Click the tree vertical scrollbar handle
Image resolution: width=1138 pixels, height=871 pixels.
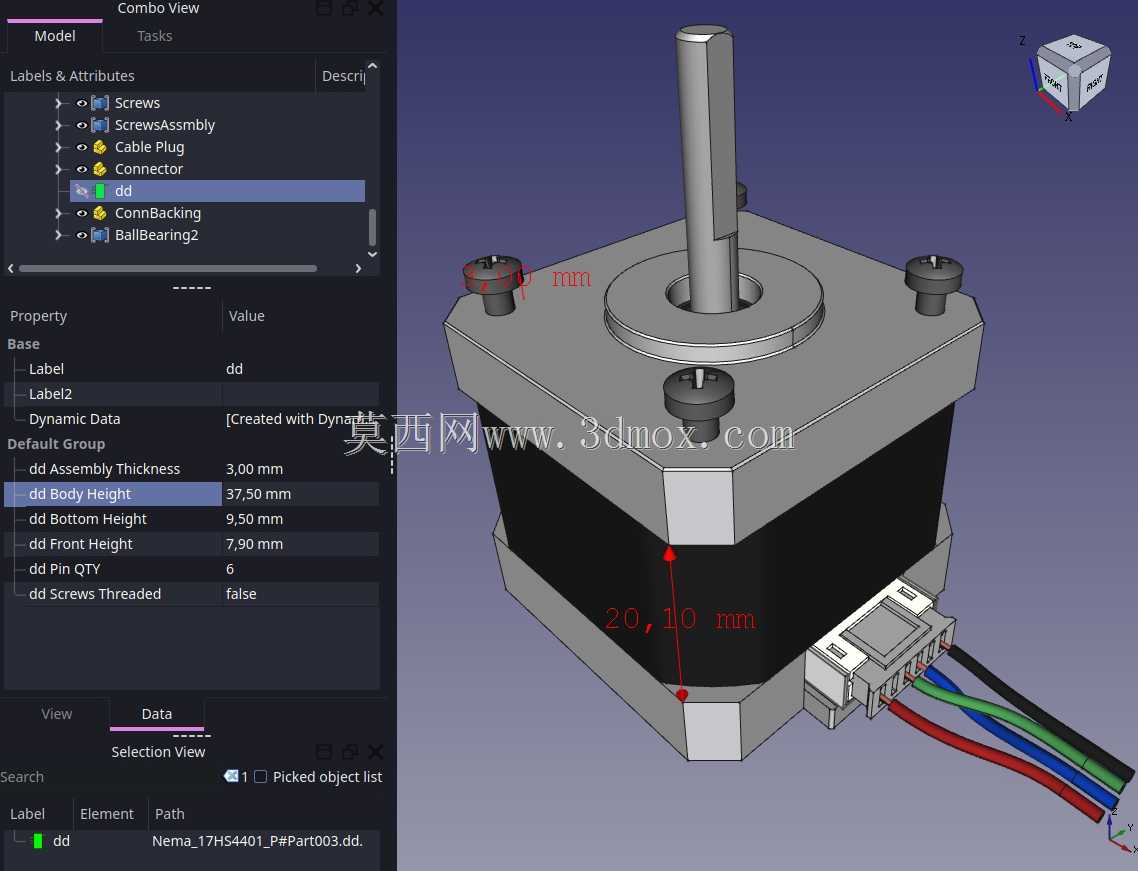[x=372, y=227]
